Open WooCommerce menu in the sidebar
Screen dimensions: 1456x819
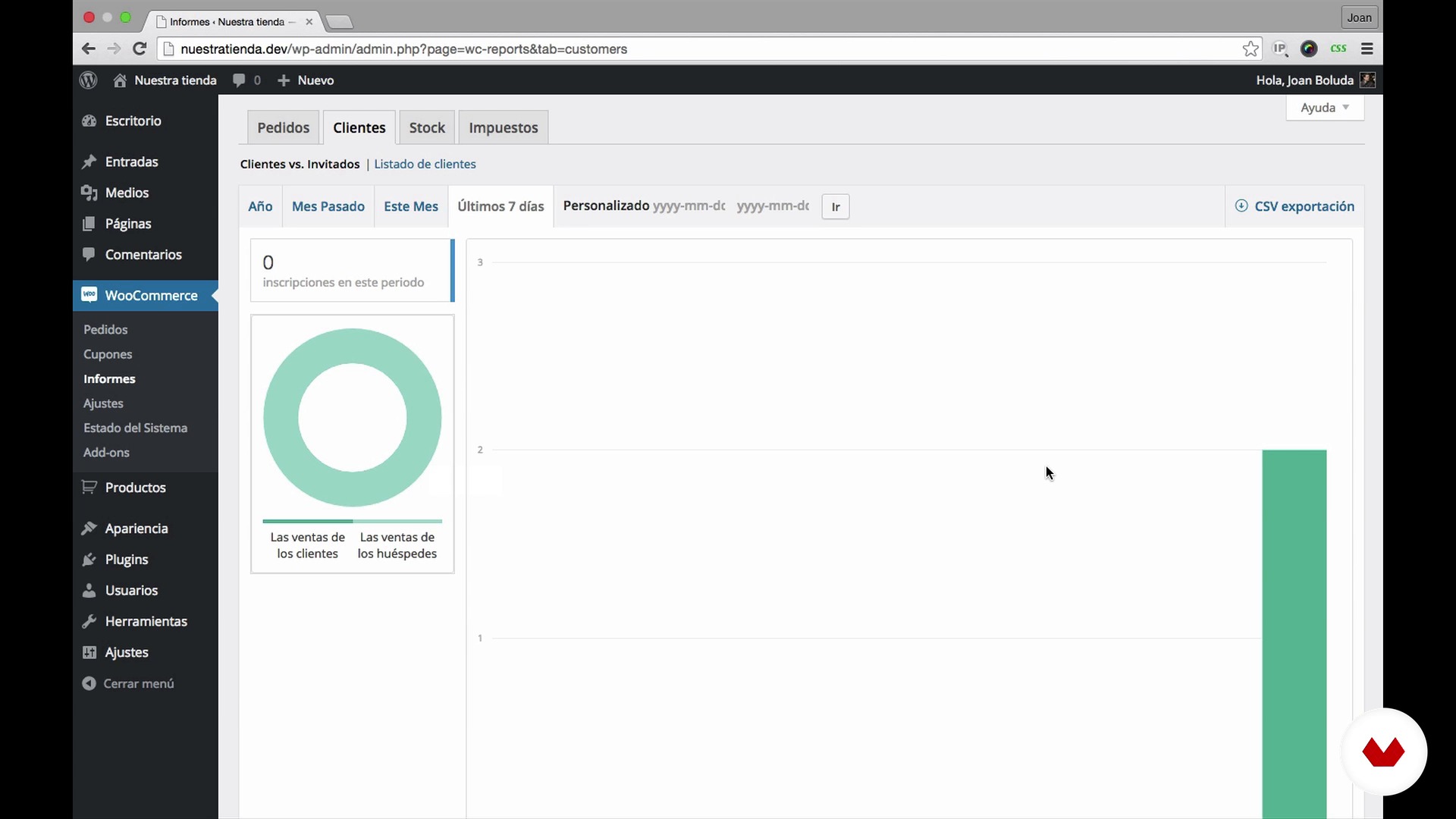coord(145,296)
